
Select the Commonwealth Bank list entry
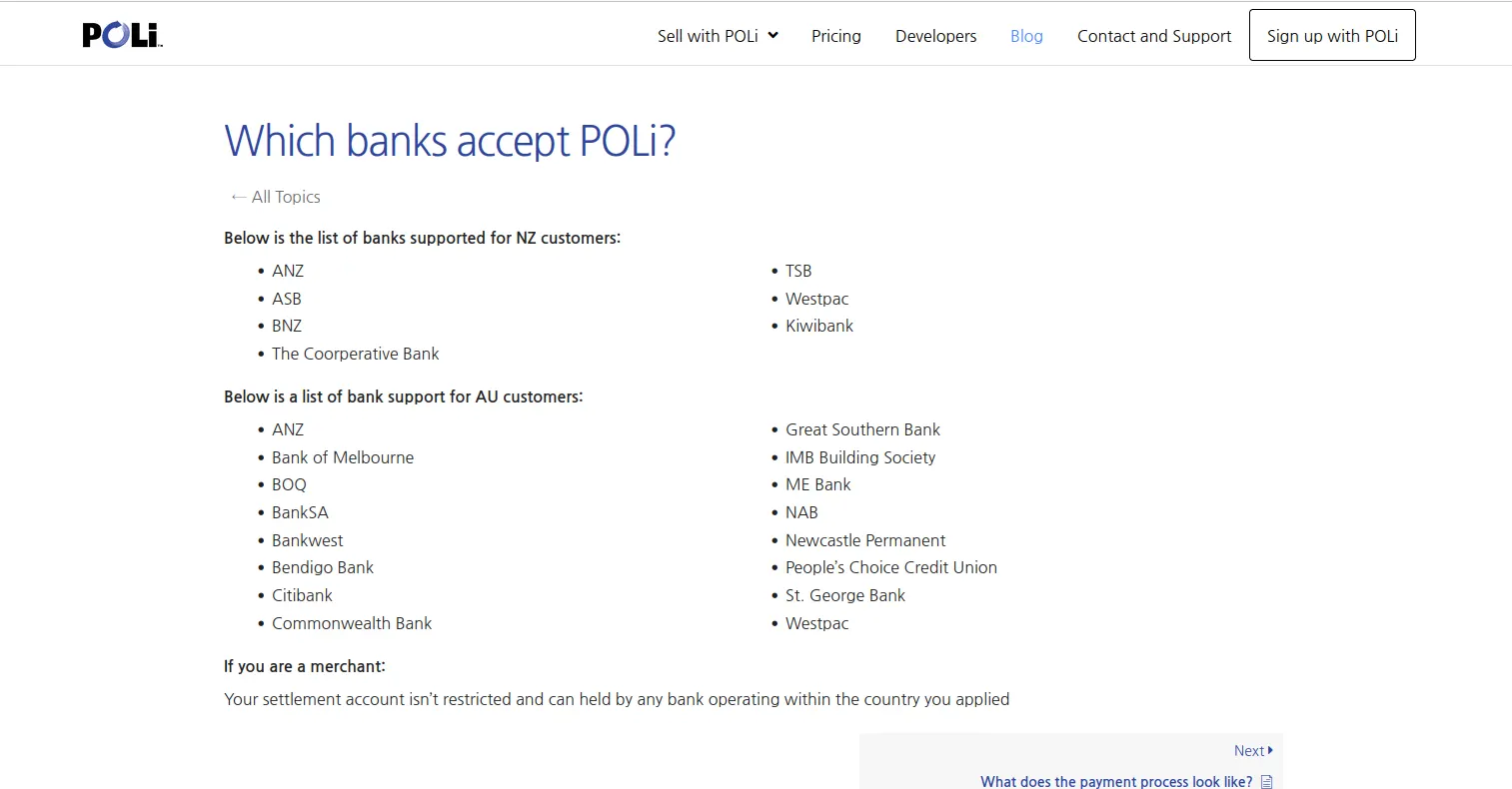[352, 623]
